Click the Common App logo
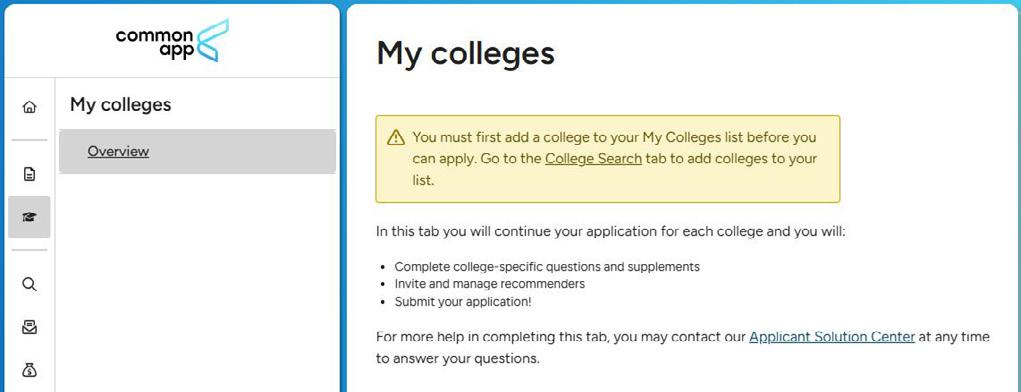The width and height of the screenshot is (1021, 392). pos(173,40)
